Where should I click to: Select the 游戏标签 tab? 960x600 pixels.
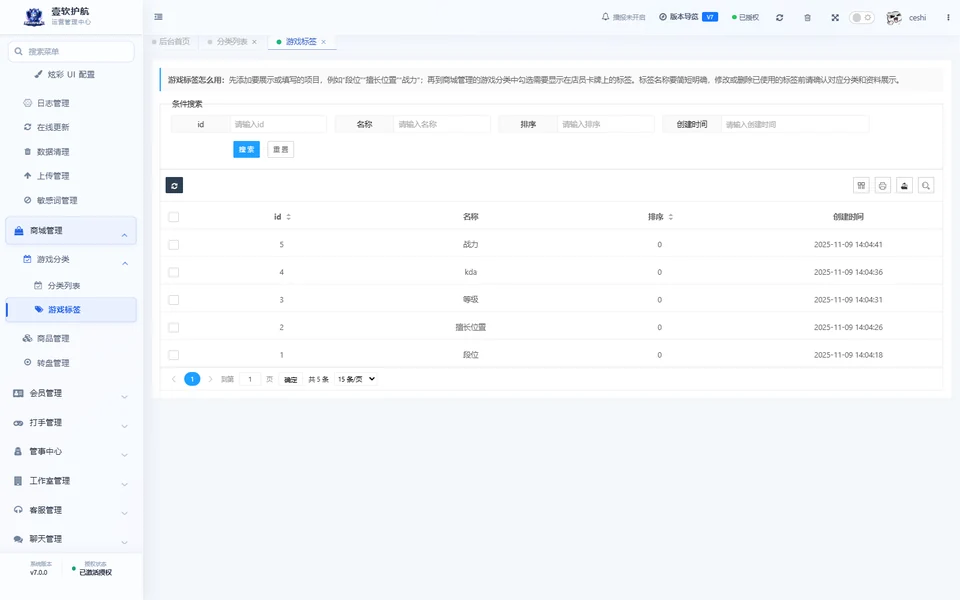pyautogui.click(x=301, y=42)
